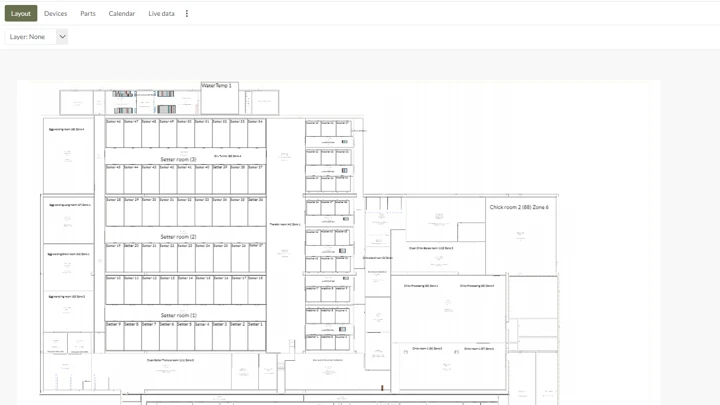Choose the Setter 46 unit
Image resolution: width=720 pixels, height=405 pixels.
click(x=114, y=133)
